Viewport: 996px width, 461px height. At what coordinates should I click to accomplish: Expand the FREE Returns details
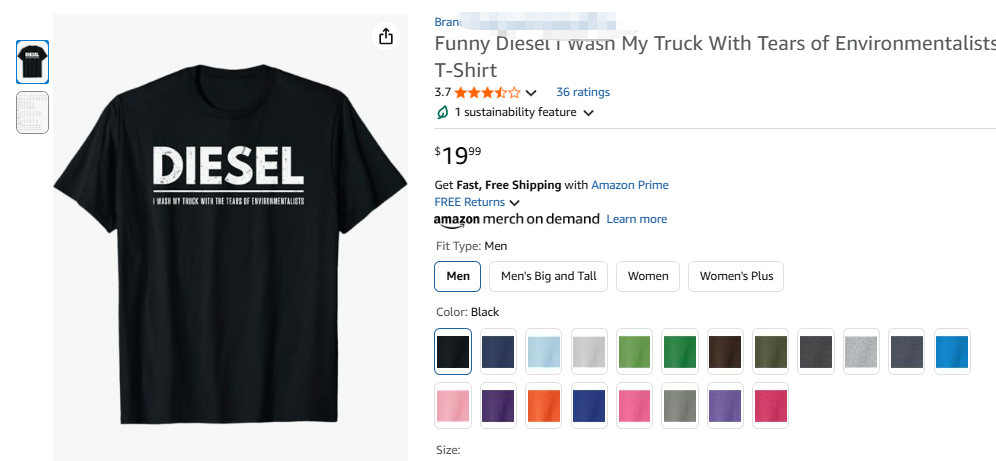pyautogui.click(x=514, y=203)
